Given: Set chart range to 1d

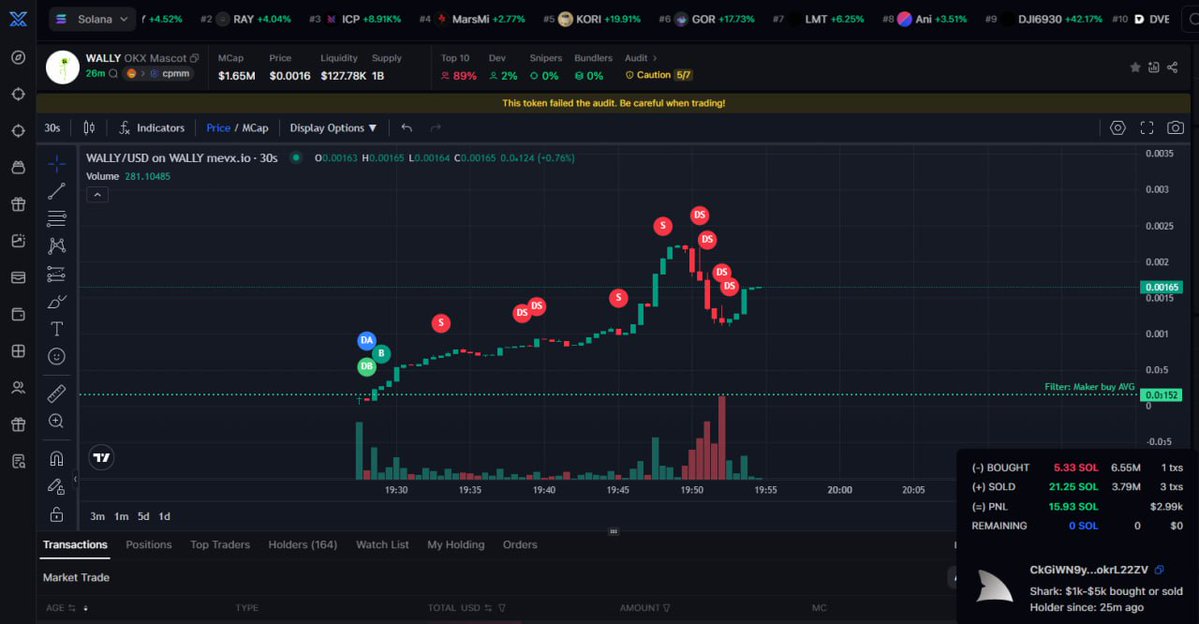Looking at the screenshot, I should tap(164, 516).
